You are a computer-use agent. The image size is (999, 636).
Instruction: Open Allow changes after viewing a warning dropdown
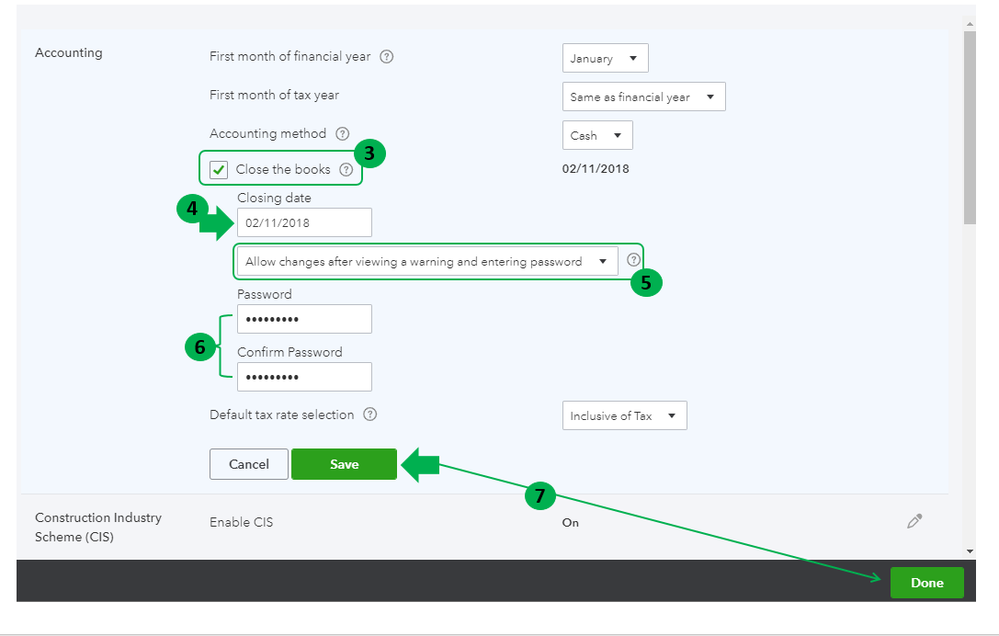coord(428,261)
